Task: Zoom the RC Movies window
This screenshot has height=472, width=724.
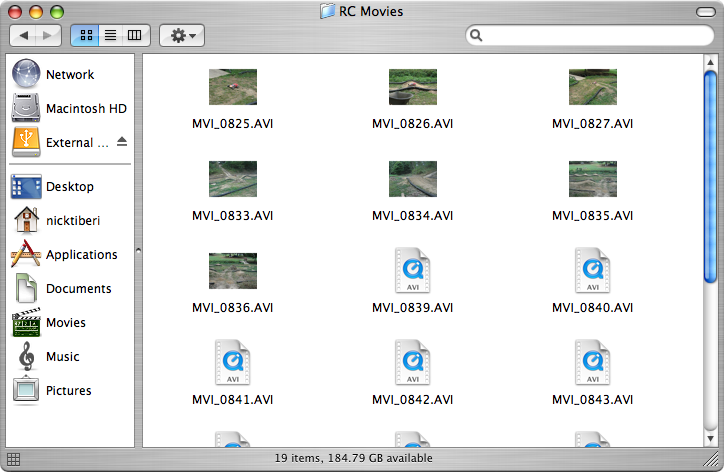Action: pyautogui.click(x=57, y=12)
